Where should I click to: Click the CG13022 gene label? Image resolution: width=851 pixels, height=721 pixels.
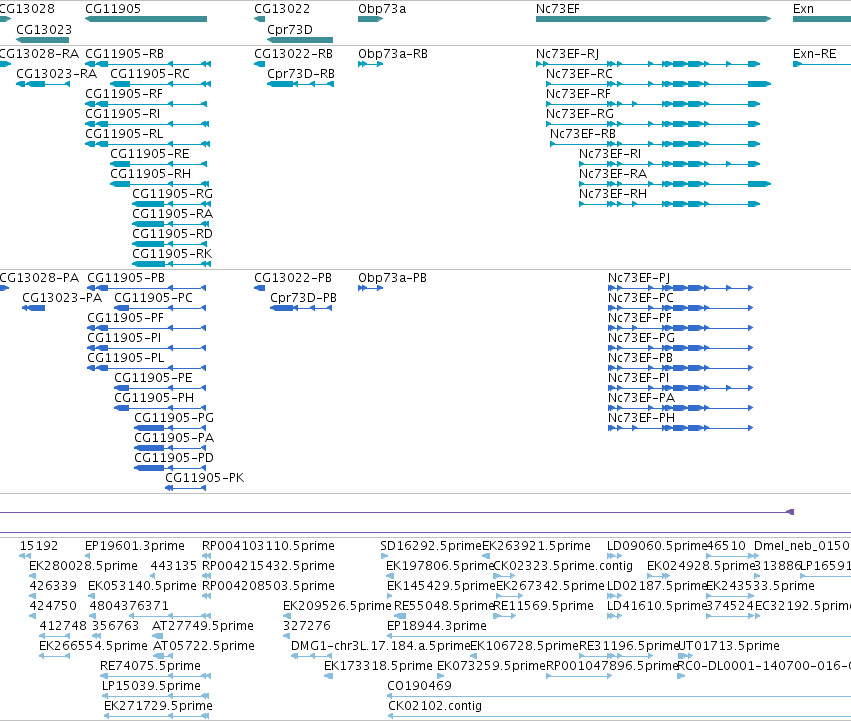pyautogui.click(x=282, y=9)
